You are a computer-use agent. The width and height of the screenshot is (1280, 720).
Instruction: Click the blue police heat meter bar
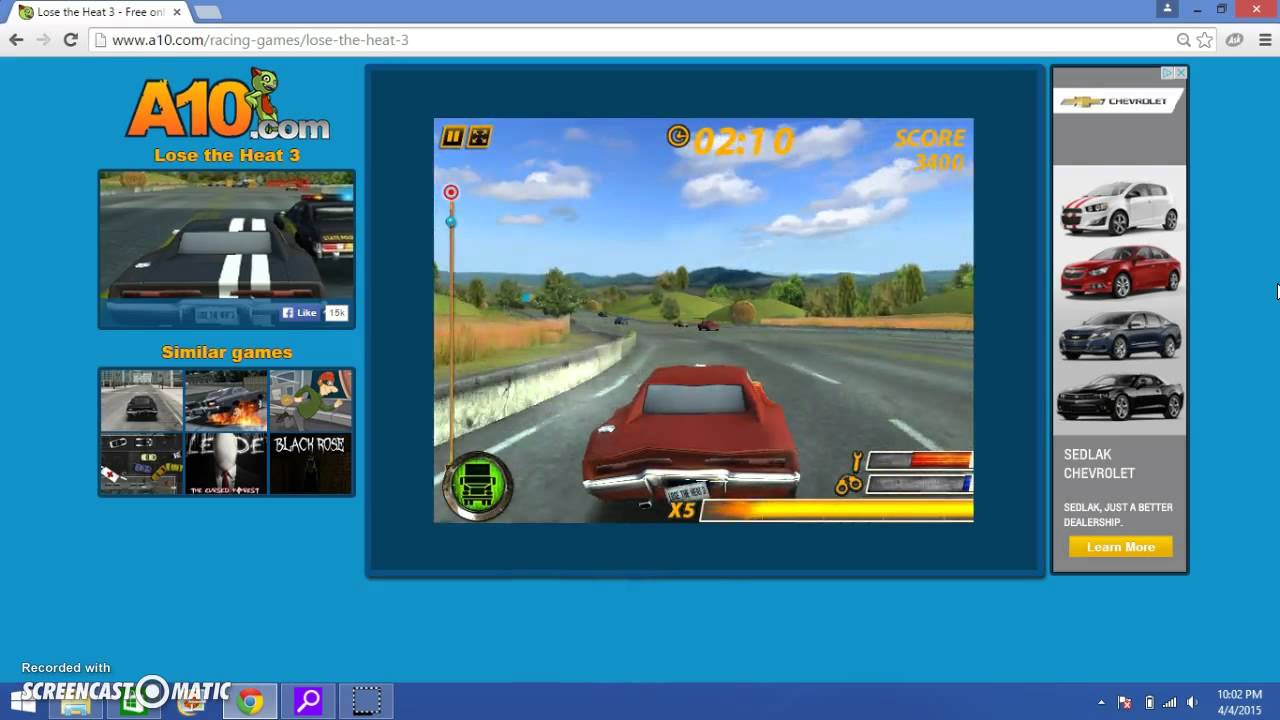(x=920, y=484)
